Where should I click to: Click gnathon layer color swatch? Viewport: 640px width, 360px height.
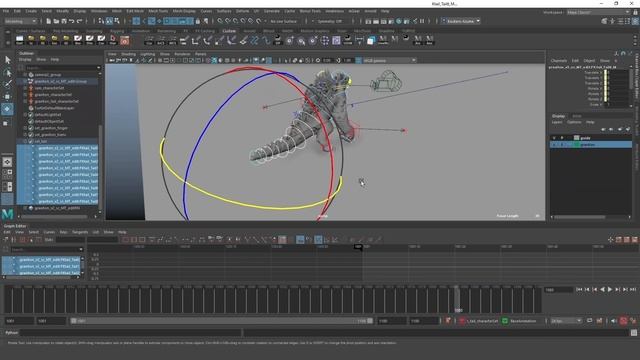[x=577, y=144]
